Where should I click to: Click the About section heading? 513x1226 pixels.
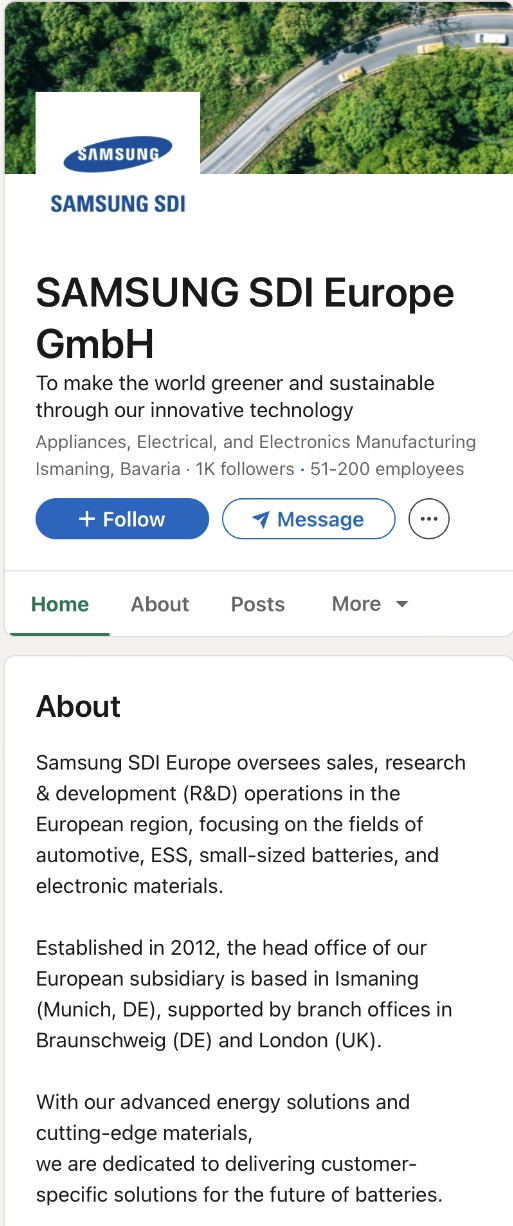tap(78, 706)
